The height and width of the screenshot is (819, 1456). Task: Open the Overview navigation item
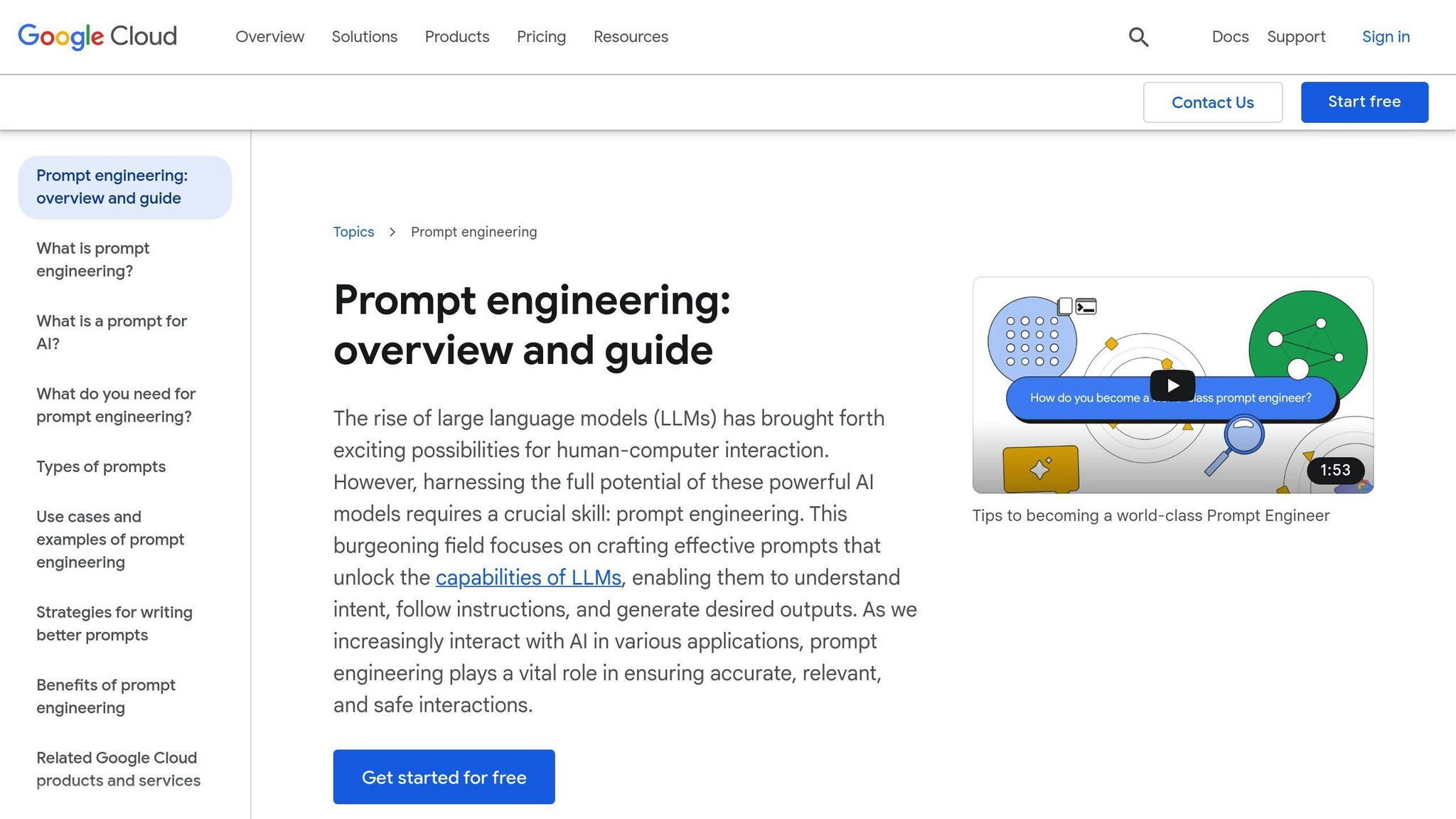point(269,37)
